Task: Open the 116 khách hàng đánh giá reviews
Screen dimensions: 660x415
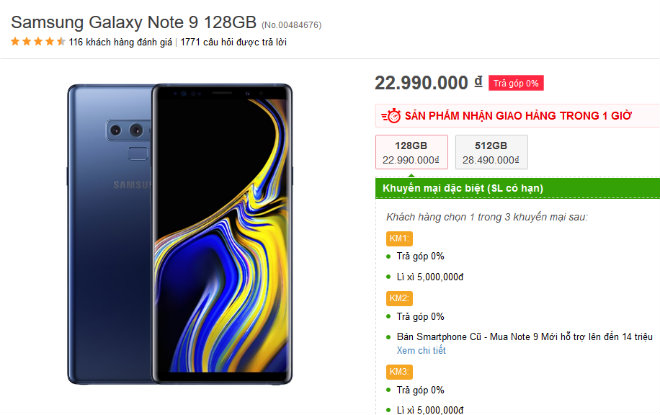Action: coord(121,42)
